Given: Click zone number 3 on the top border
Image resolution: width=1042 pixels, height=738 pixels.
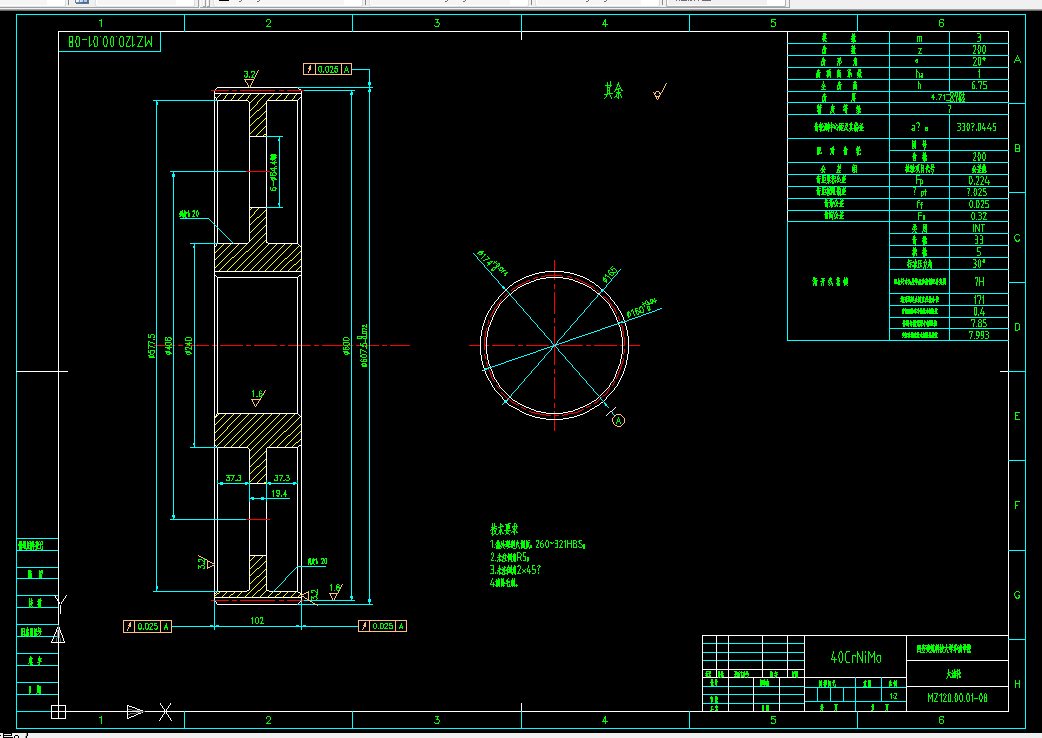Looking at the screenshot, I should point(437,23).
